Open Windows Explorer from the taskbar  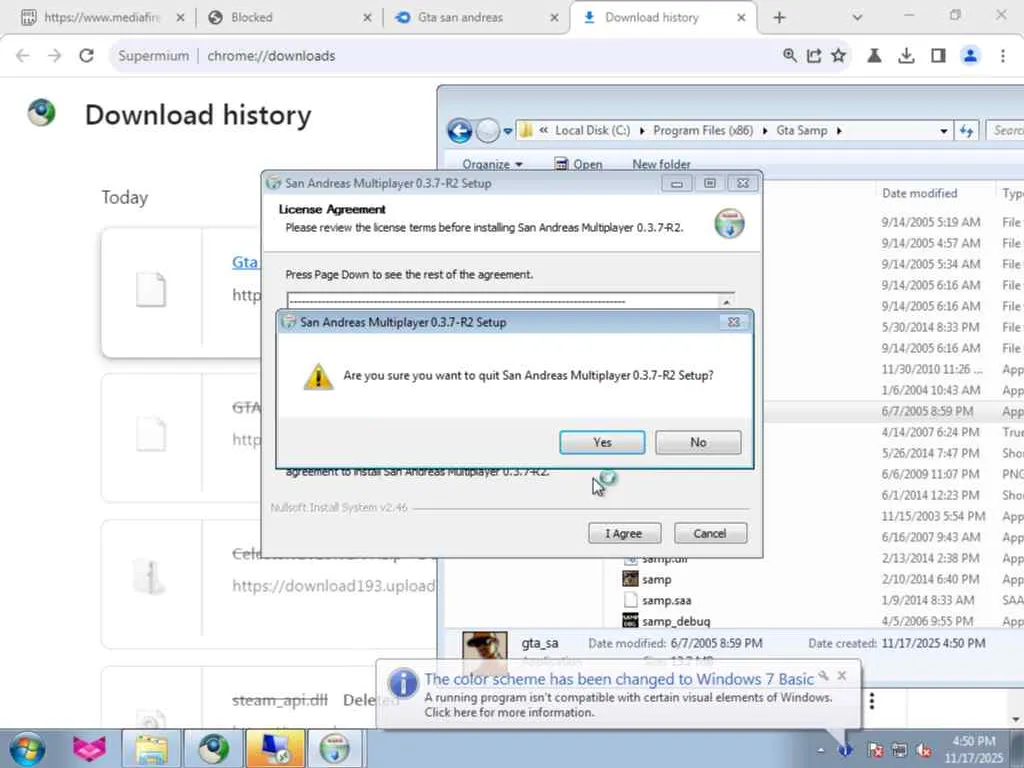click(x=151, y=749)
